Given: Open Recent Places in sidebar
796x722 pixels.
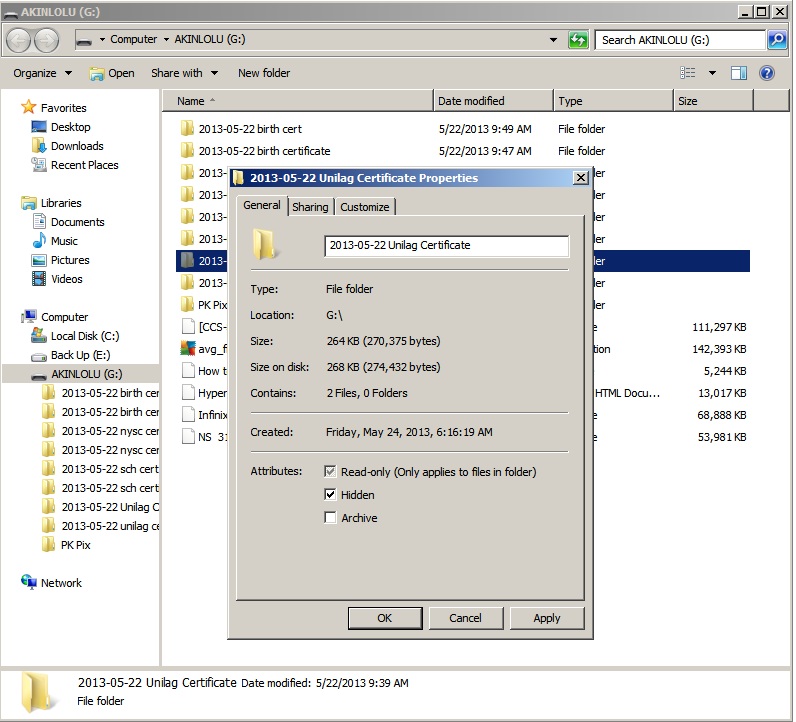Looking at the screenshot, I should pyautogui.click(x=84, y=165).
